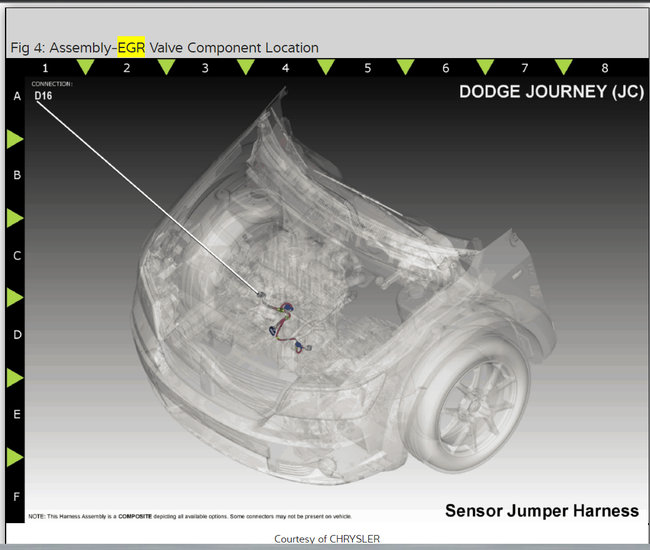
Task: Click green marker between columns 1 and 2
Action: [86, 66]
